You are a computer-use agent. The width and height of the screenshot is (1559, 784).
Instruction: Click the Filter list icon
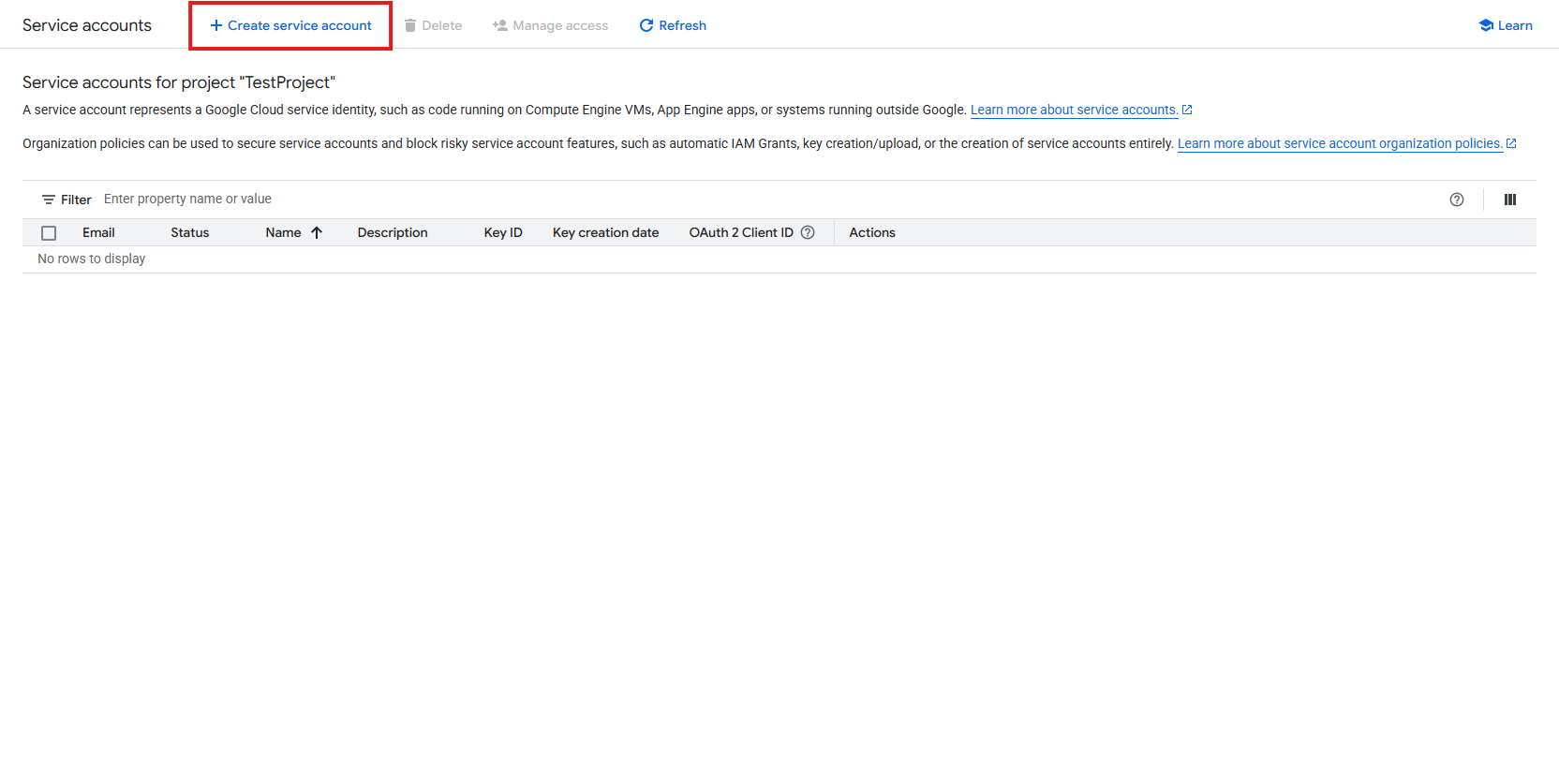pyautogui.click(x=49, y=200)
